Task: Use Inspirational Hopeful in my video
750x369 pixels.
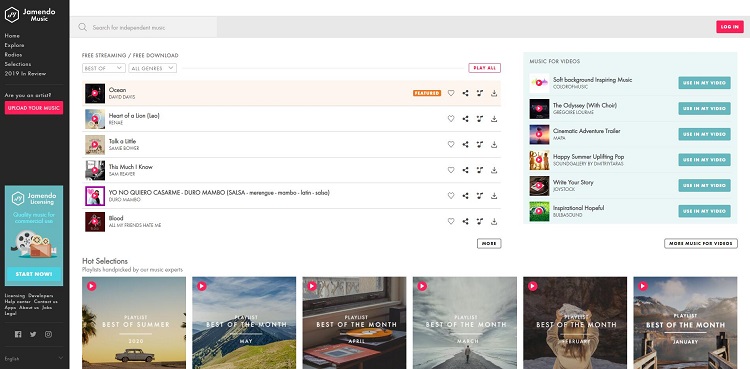Action: 704,211
